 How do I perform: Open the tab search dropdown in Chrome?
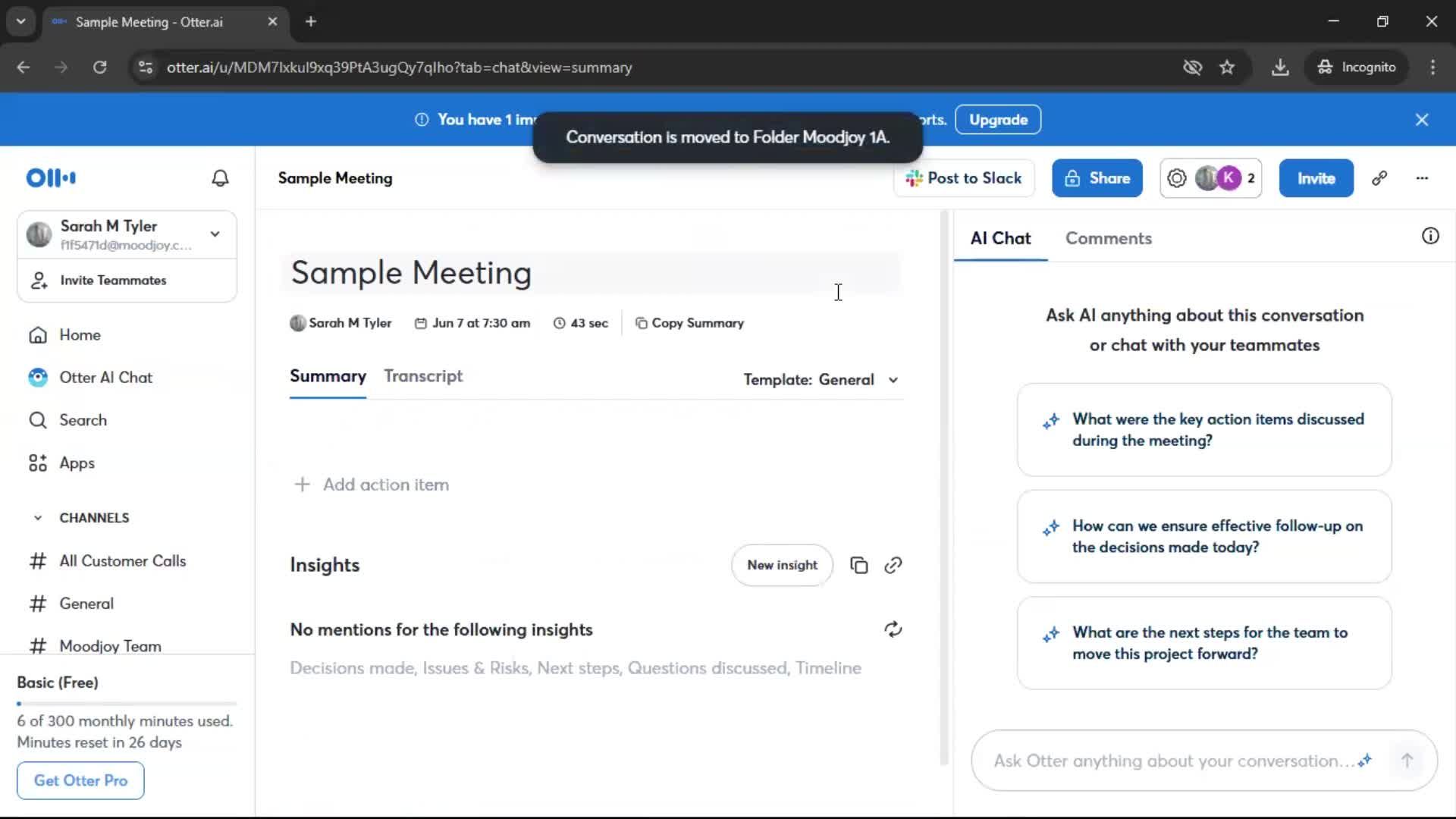(x=20, y=21)
